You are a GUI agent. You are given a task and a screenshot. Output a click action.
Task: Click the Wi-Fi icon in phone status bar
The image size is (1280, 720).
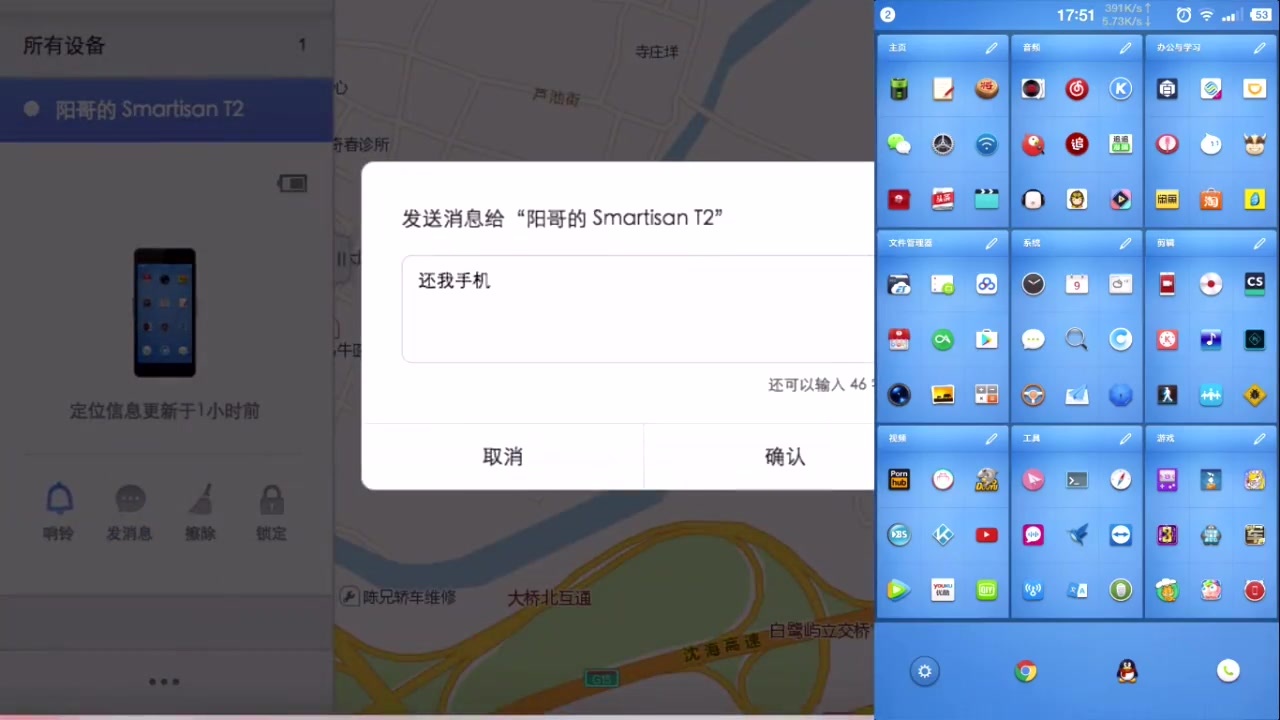coord(1207,15)
